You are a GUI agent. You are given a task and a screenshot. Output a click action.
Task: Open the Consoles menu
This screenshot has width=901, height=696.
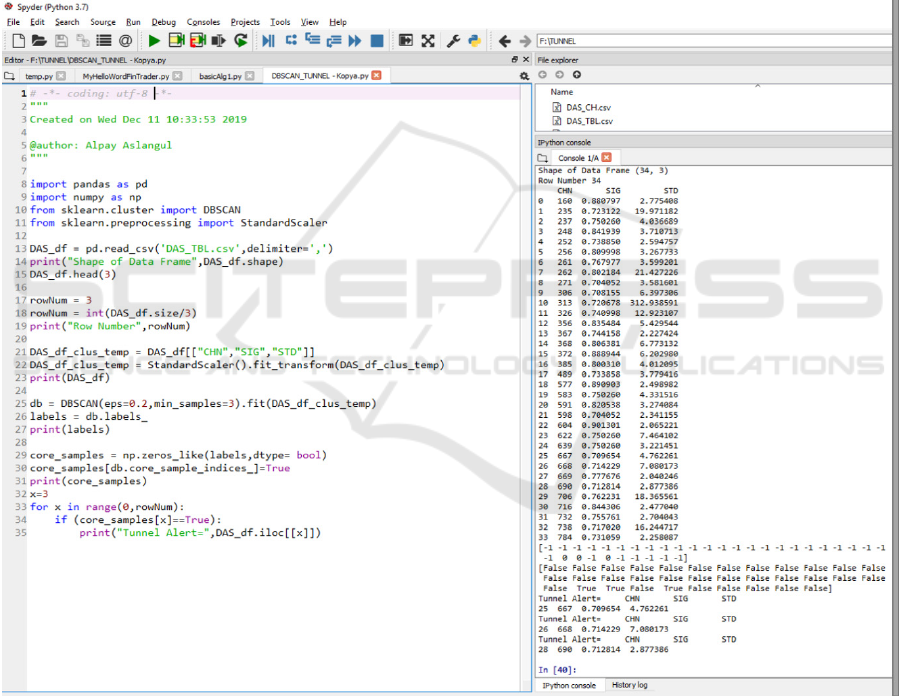[203, 22]
